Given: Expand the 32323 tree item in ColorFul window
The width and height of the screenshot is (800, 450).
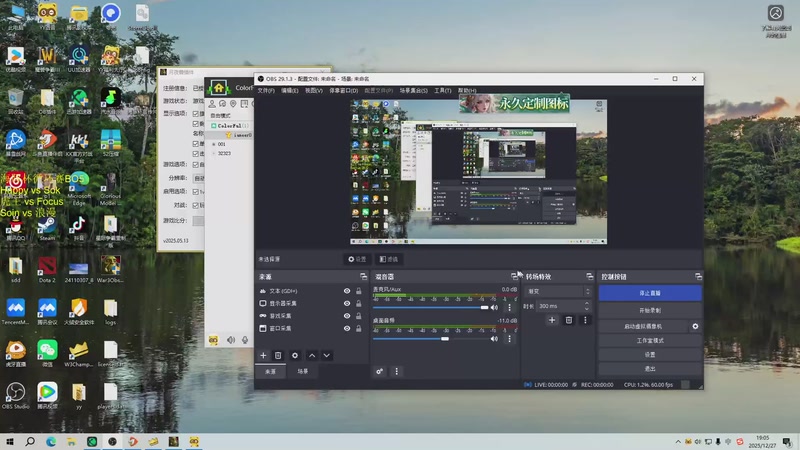Looking at the screenshot, I should tap(214, 153).
